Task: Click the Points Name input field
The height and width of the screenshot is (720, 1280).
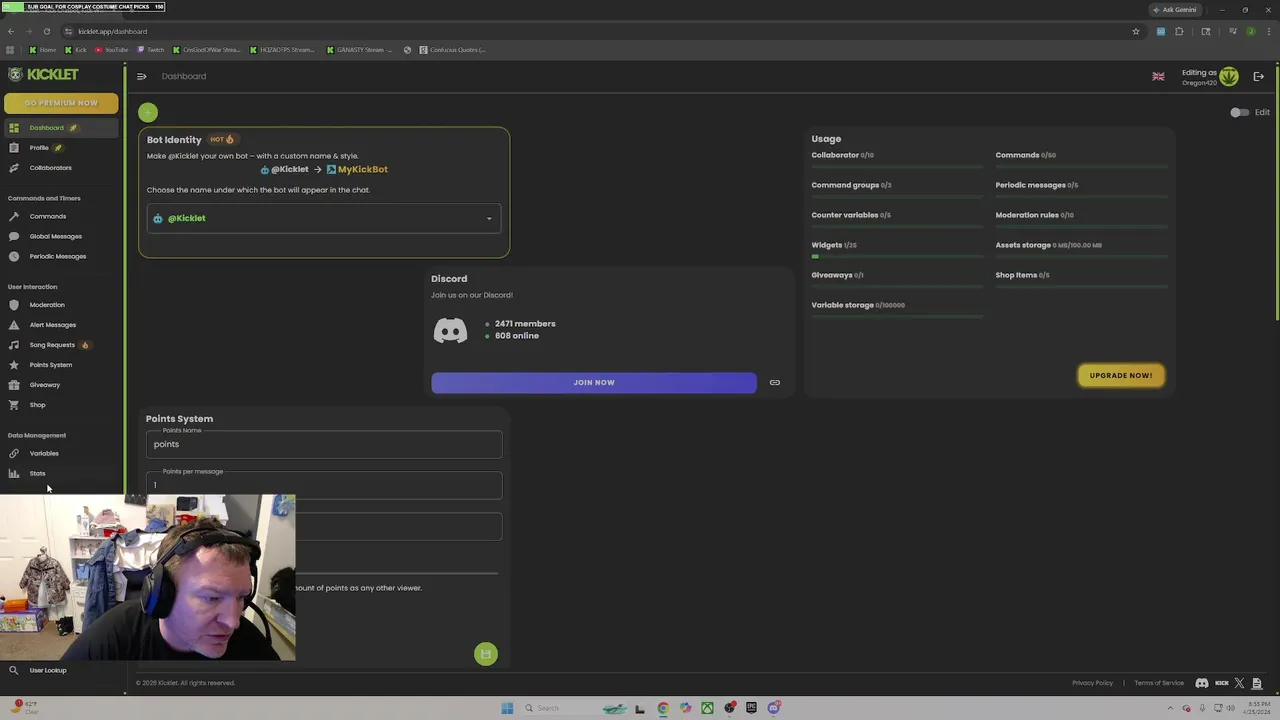Action: tap(325, 445)
